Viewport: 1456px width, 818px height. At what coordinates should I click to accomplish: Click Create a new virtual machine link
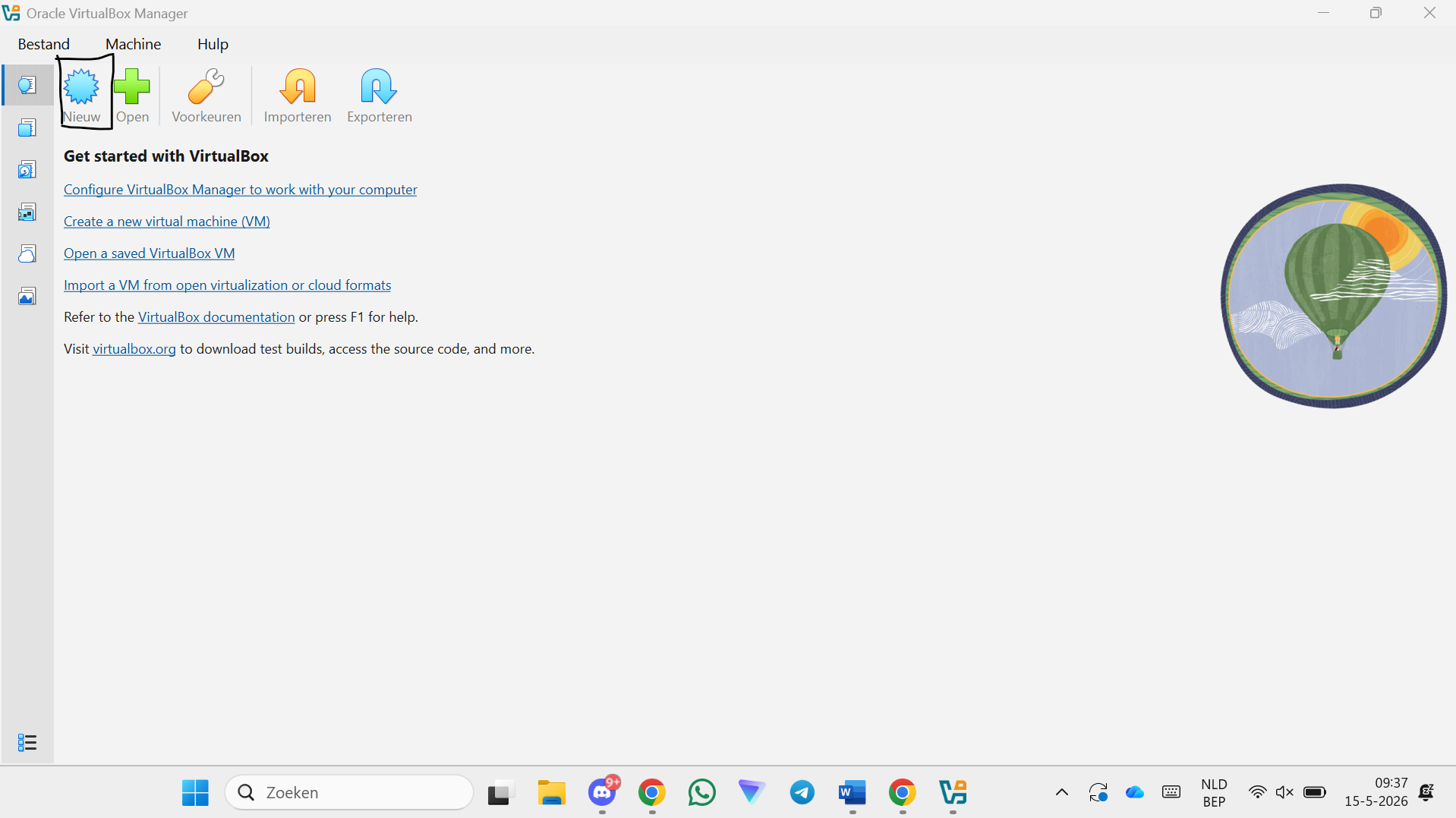pyautogui.click(x=167, y=222)
